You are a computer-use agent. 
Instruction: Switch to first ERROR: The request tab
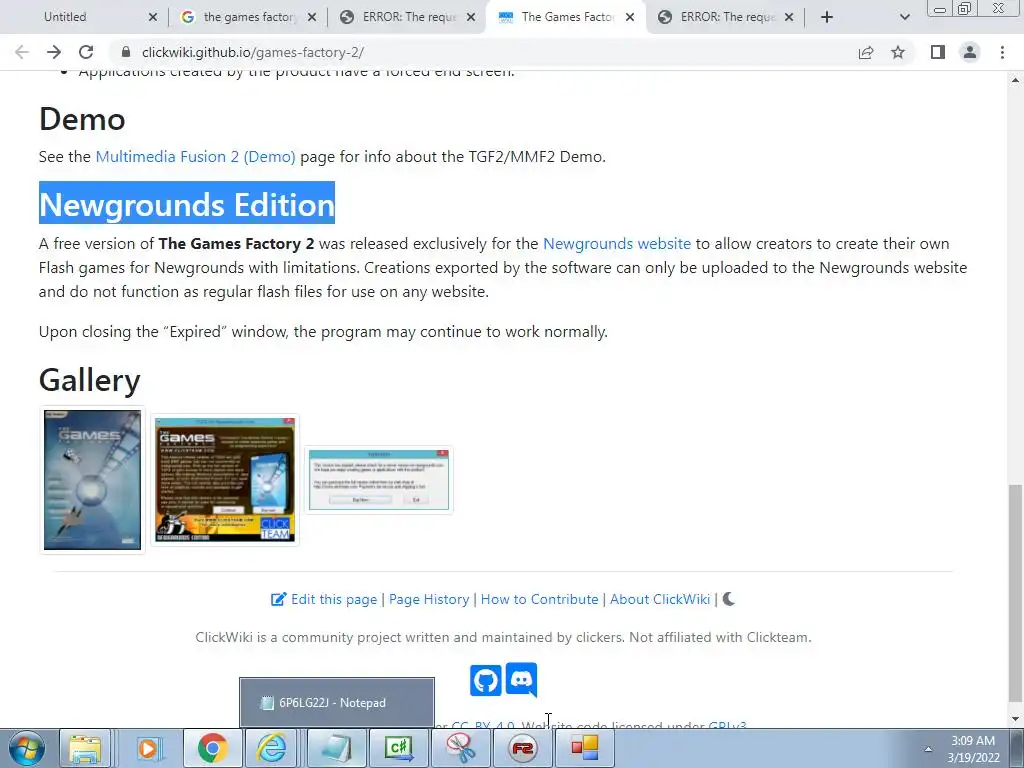pos(408,17)
